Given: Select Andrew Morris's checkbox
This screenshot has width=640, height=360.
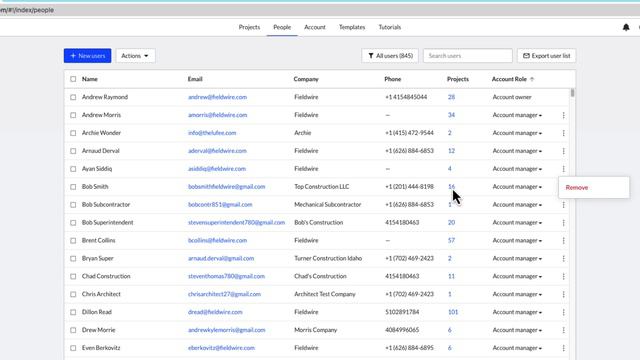Looking at the screenshot, I should (x=73, y=115).
